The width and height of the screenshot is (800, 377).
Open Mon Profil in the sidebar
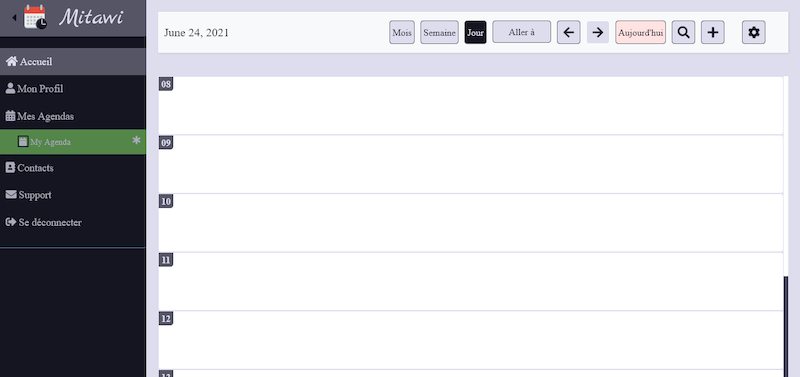coord(72,89)
